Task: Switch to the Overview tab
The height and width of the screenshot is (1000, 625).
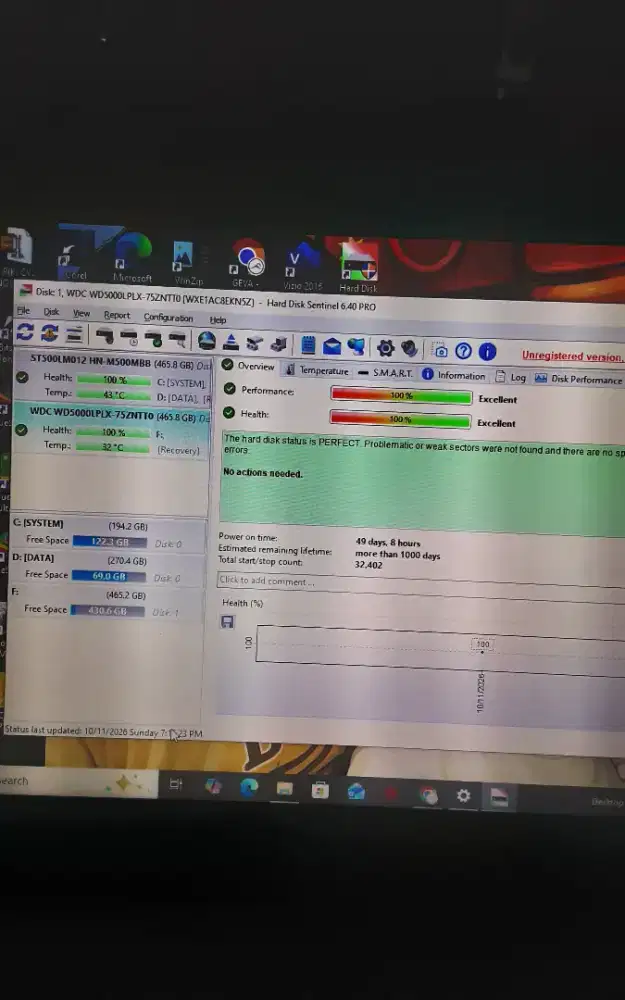Action: tap(249, 365)
